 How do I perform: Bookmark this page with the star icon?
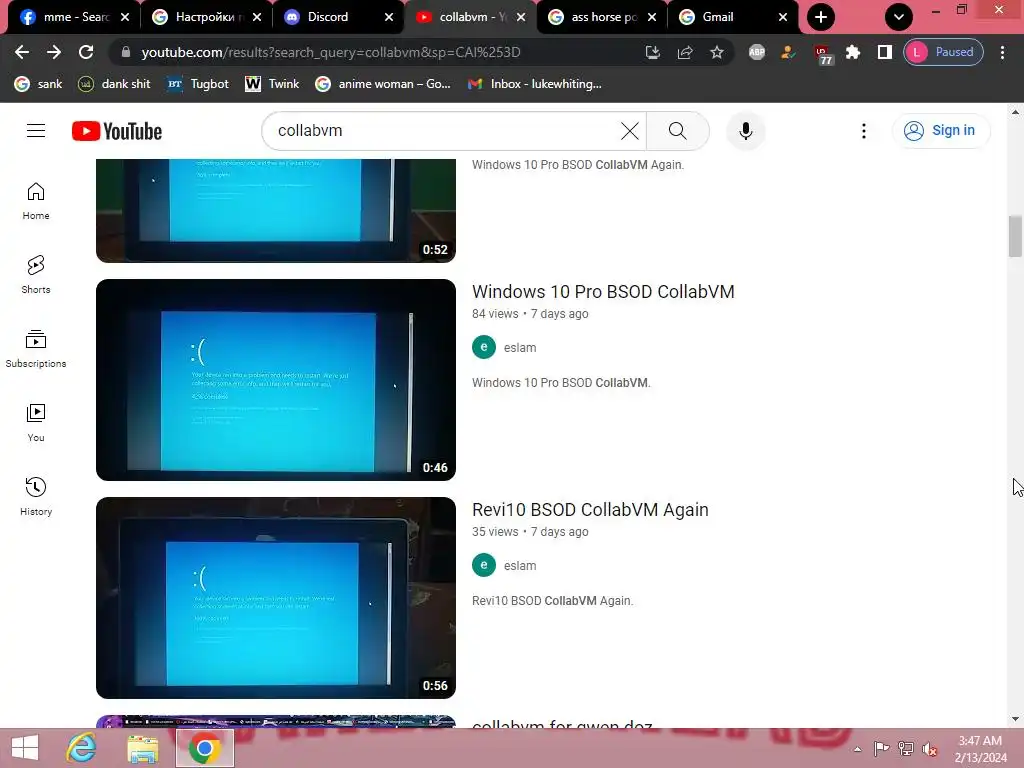pyautogui.click(x=717, y=52)
